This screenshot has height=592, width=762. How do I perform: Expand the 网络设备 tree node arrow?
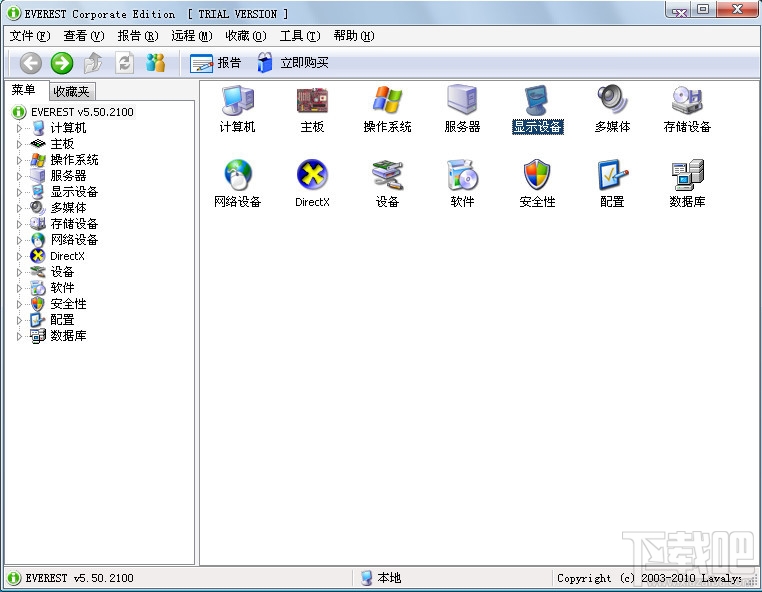[19, 241]
